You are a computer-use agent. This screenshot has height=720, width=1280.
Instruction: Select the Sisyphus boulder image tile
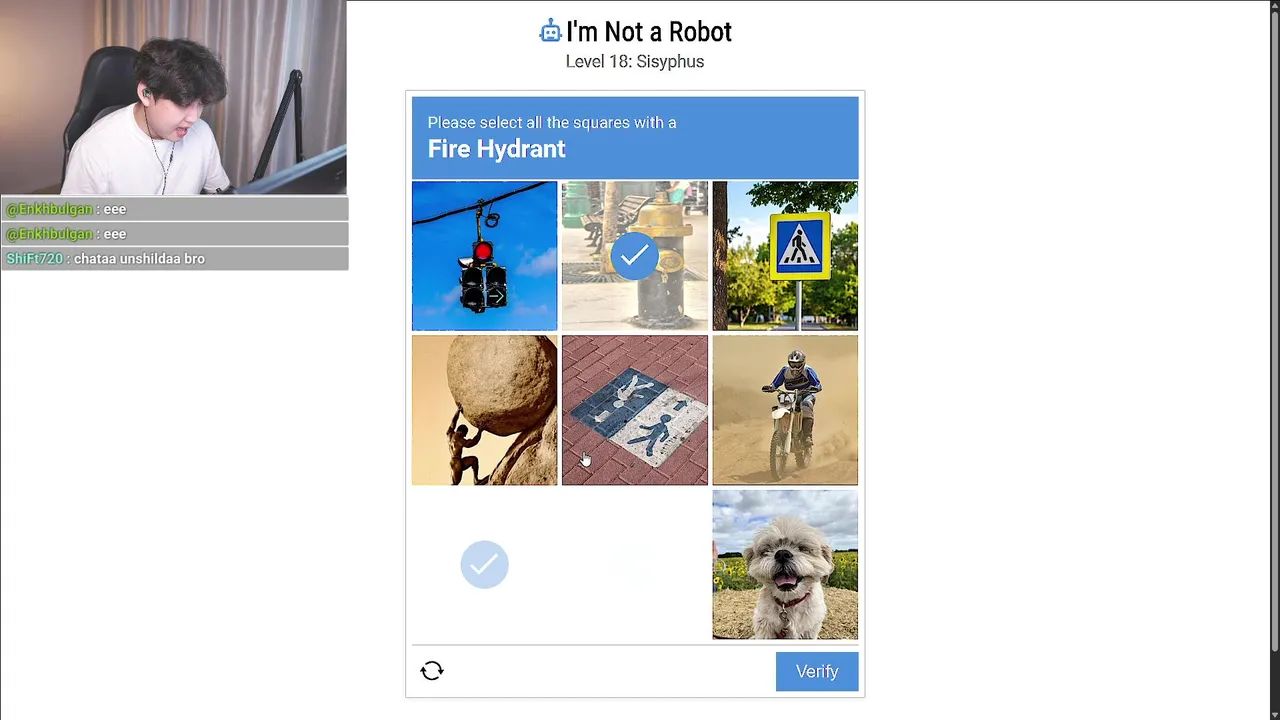pos(484,410)
